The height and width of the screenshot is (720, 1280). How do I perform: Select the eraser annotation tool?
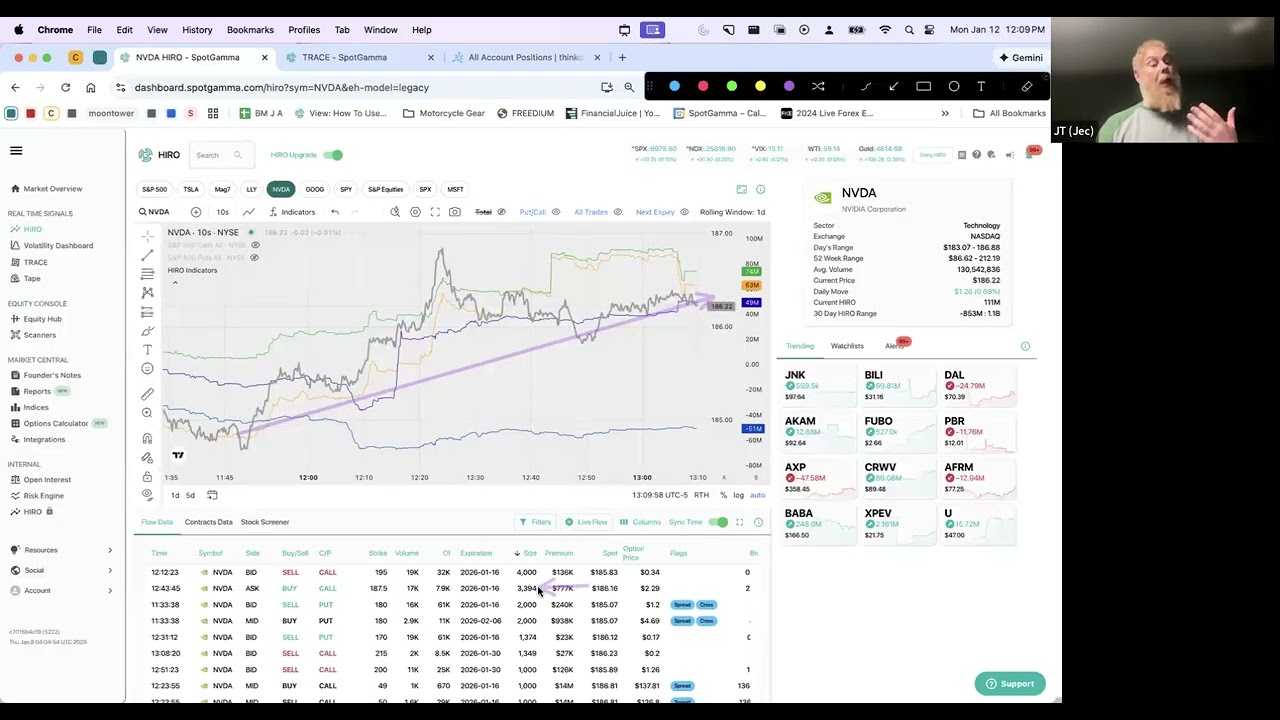tap(1027, 86)
